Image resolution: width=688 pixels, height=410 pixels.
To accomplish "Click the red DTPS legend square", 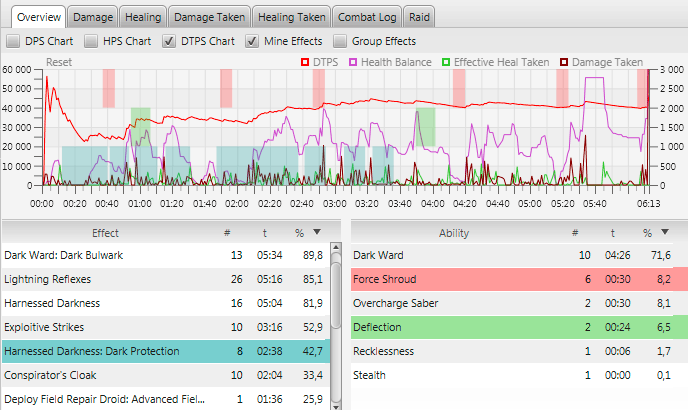I will click(305, 62).
